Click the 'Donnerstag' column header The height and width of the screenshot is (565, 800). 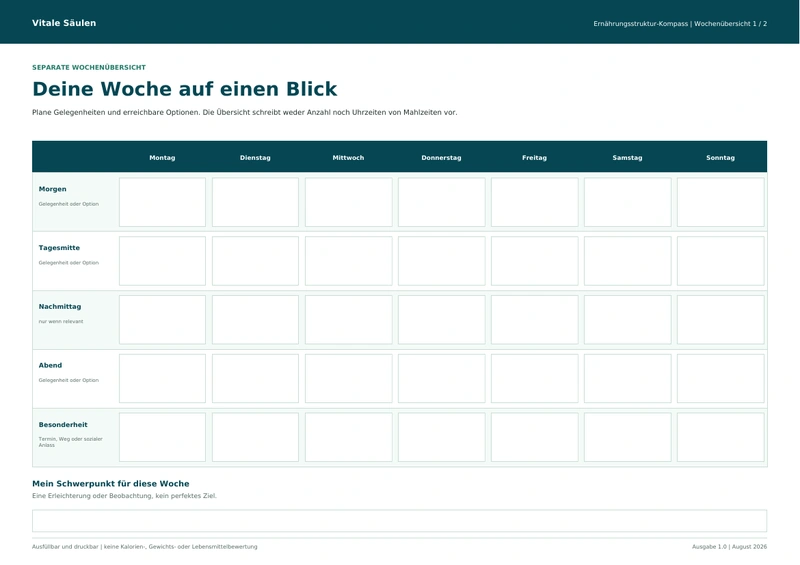click(x=441, y=158)
